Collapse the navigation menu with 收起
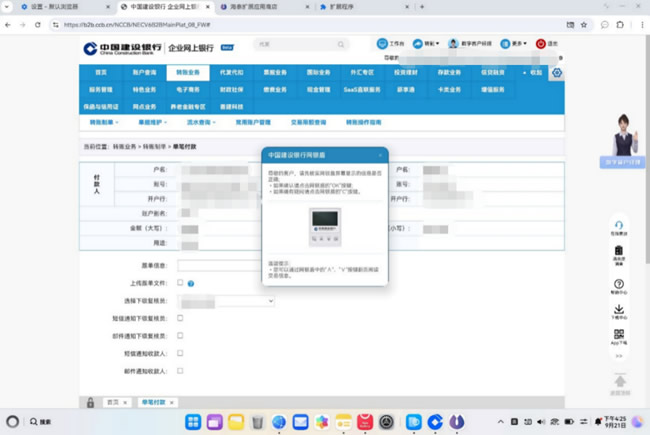 pyautogui.click(x=533, y=73)
